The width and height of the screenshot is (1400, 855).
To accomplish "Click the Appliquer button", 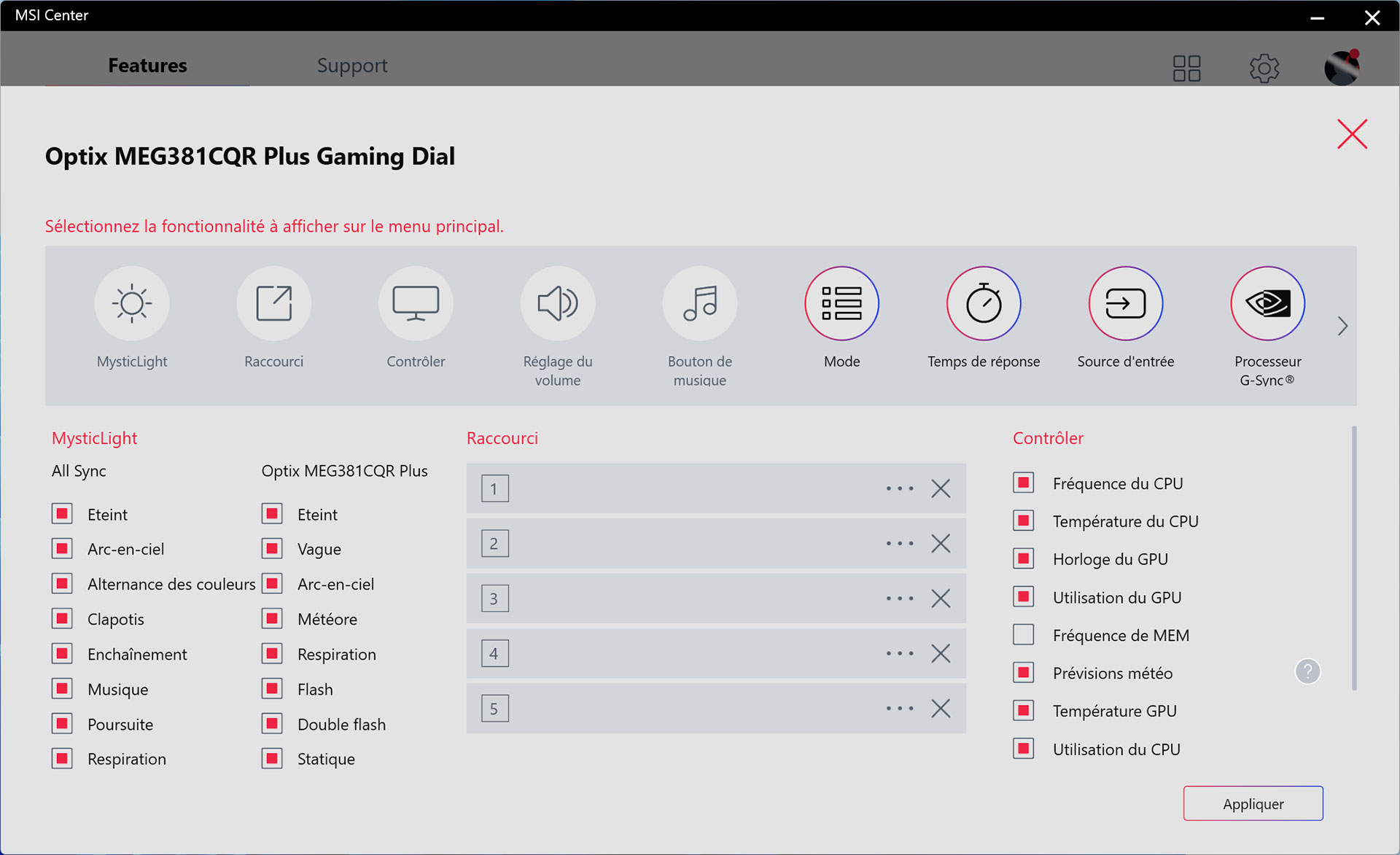I will (1253, 803).
